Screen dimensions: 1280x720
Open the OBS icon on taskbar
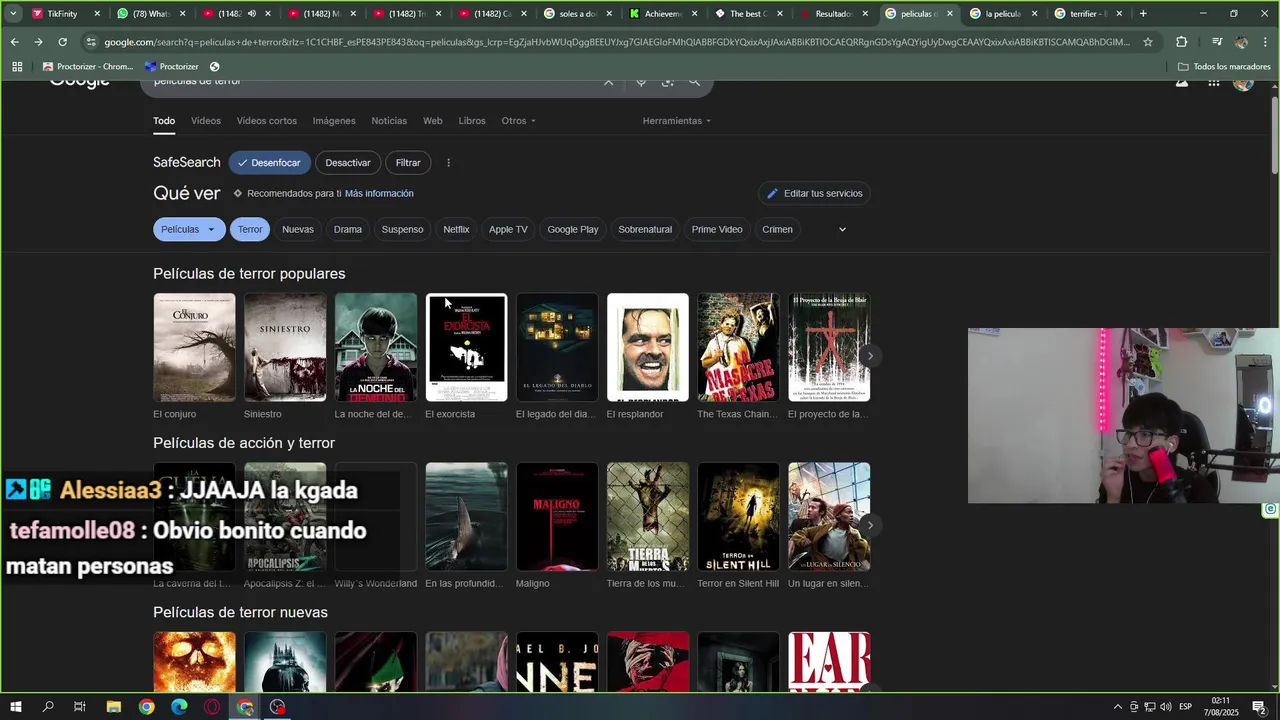click(278, 707)
